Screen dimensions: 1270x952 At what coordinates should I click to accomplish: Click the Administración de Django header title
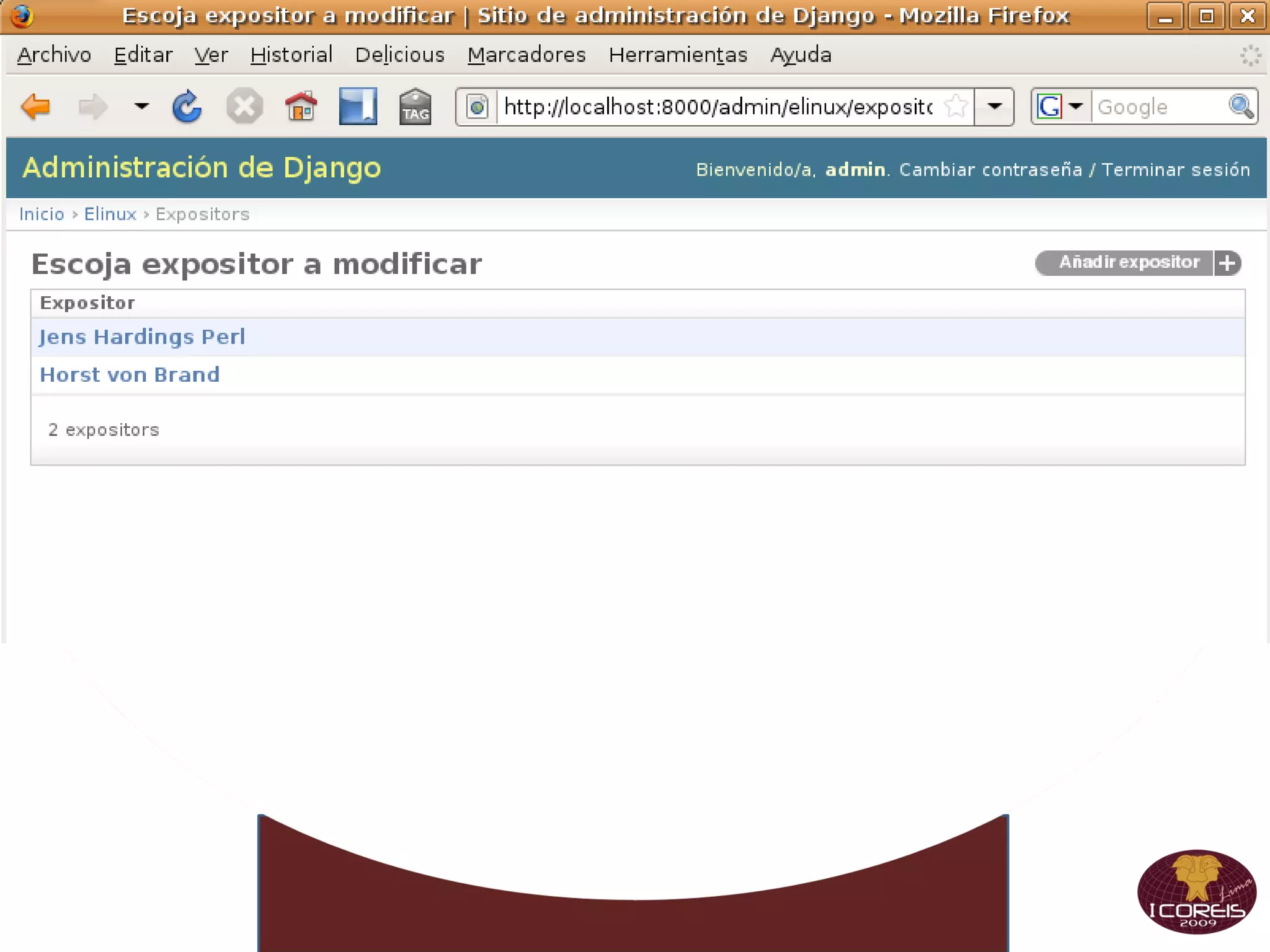[x=202, y=168]
